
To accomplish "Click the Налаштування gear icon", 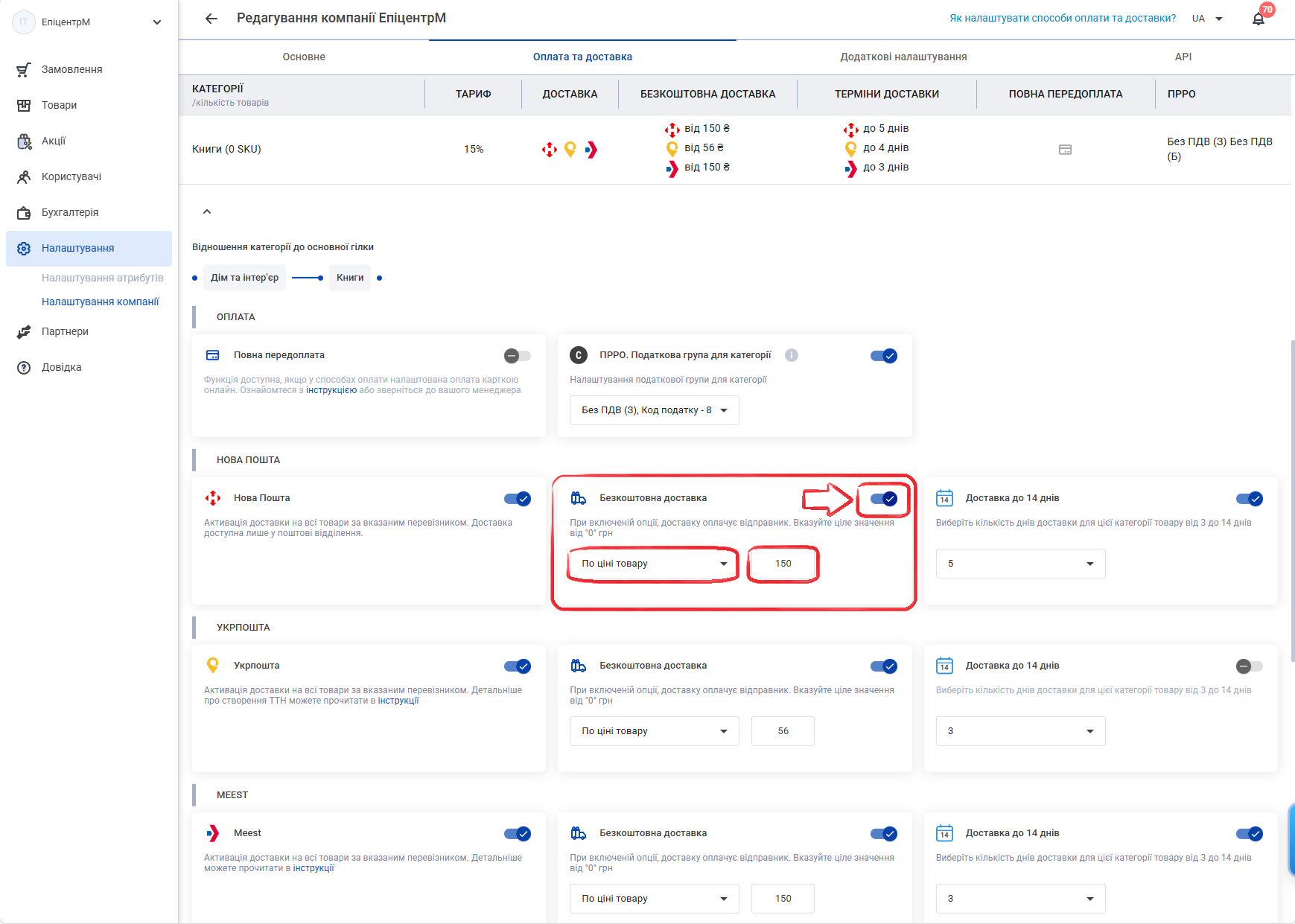I will pos(24,248).
